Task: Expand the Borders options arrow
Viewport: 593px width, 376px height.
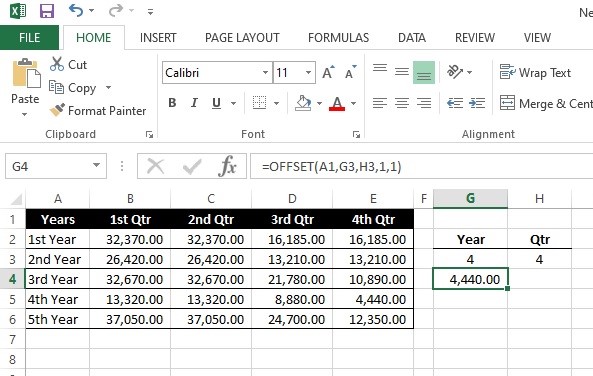Action: coord(276,103)
